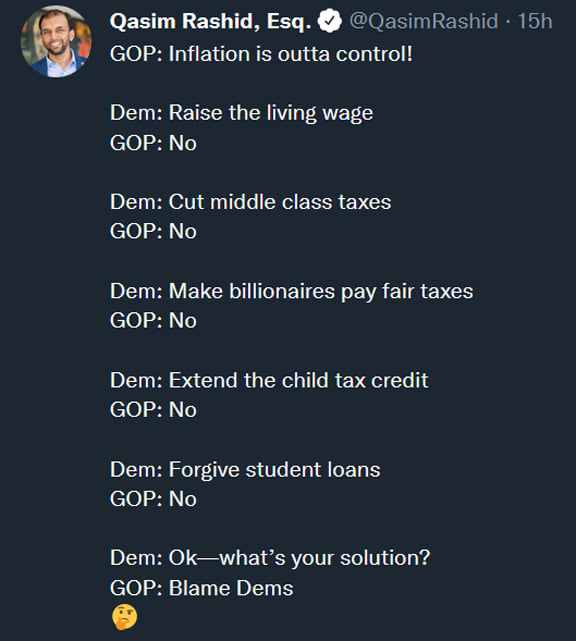
Task: Visit the @QasimRashid handle link
Action: click(424, 21)
